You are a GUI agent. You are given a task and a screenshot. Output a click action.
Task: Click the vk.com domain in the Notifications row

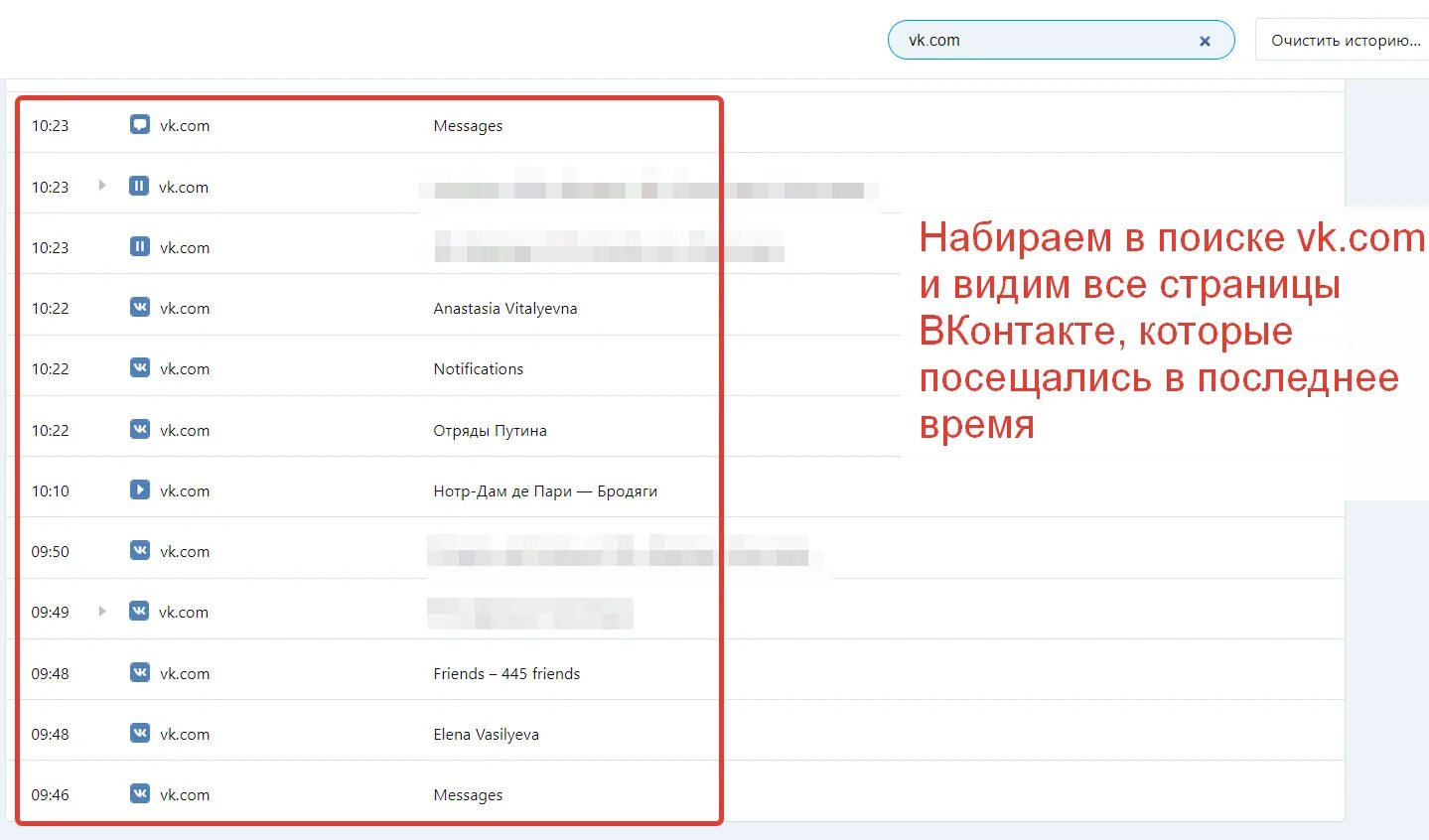point(185,368)
